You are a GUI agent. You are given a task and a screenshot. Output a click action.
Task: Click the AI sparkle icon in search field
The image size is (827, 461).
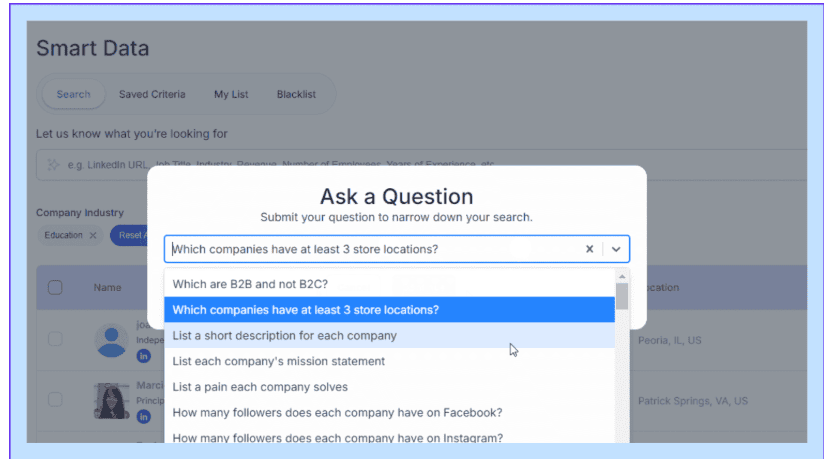53,165
